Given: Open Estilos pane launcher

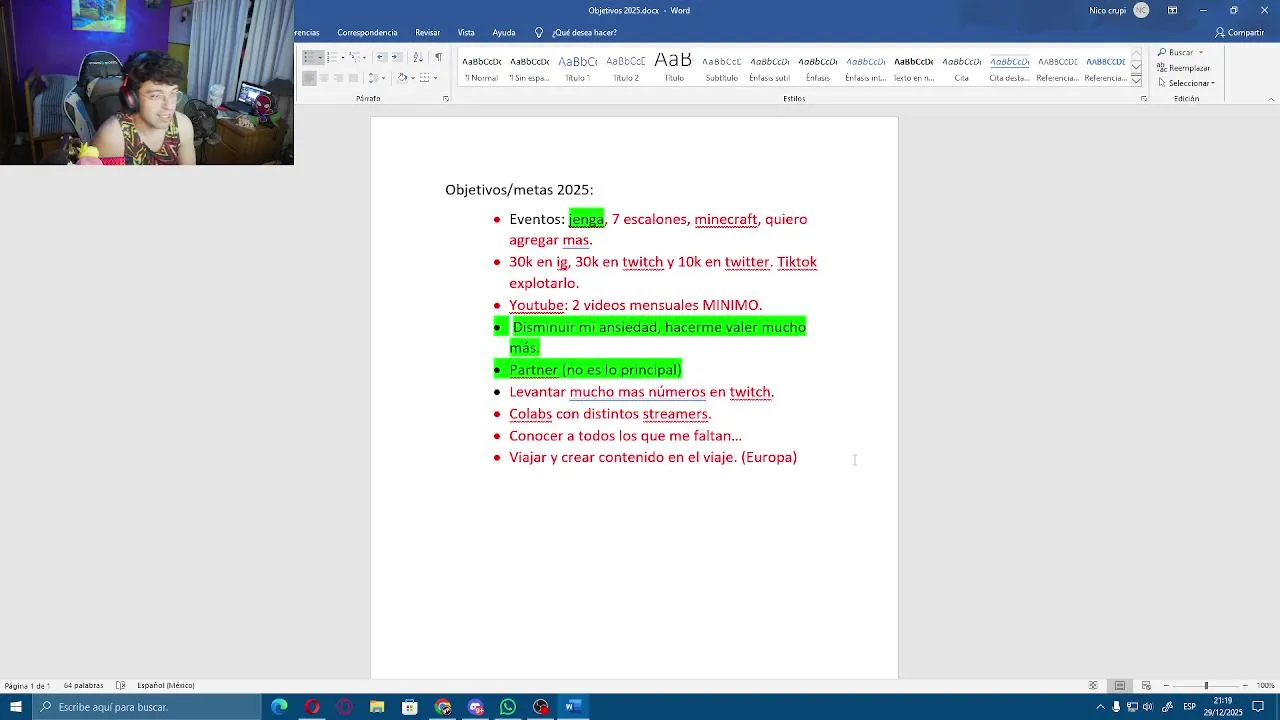Looking at the screenshot, I should (x=1143, y=99).
